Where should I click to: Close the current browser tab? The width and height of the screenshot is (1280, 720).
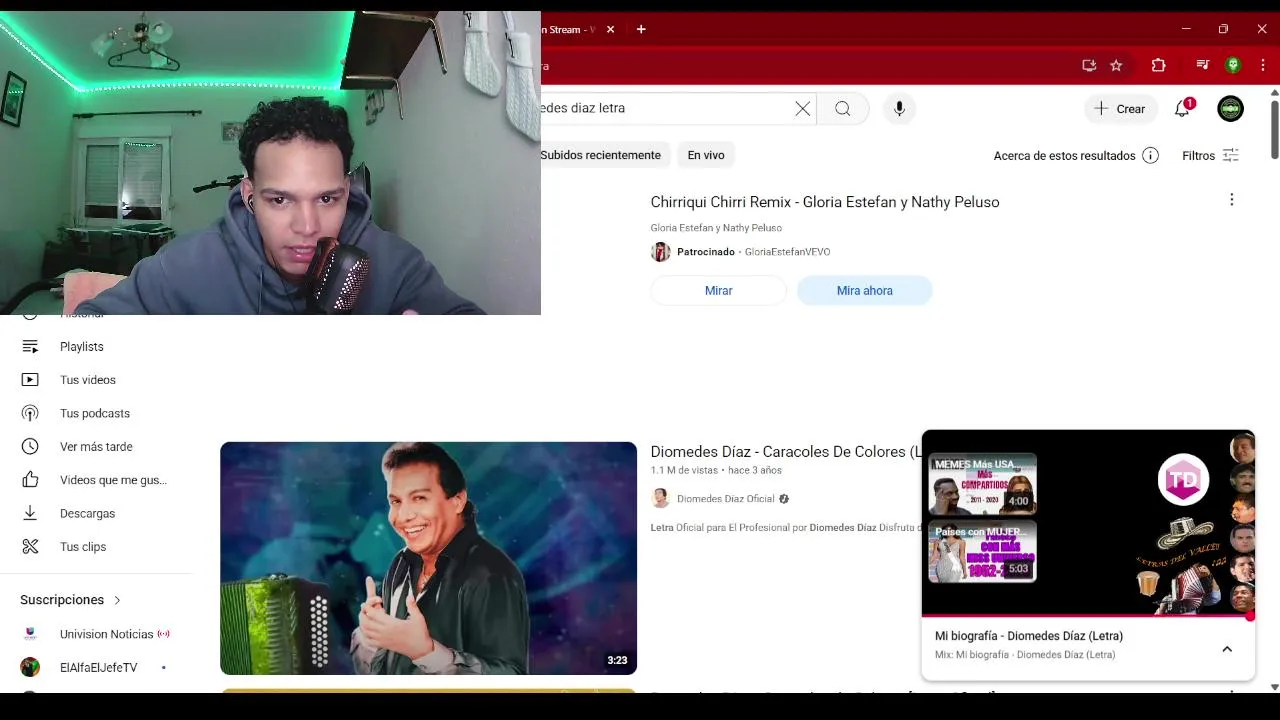[611, 30]
